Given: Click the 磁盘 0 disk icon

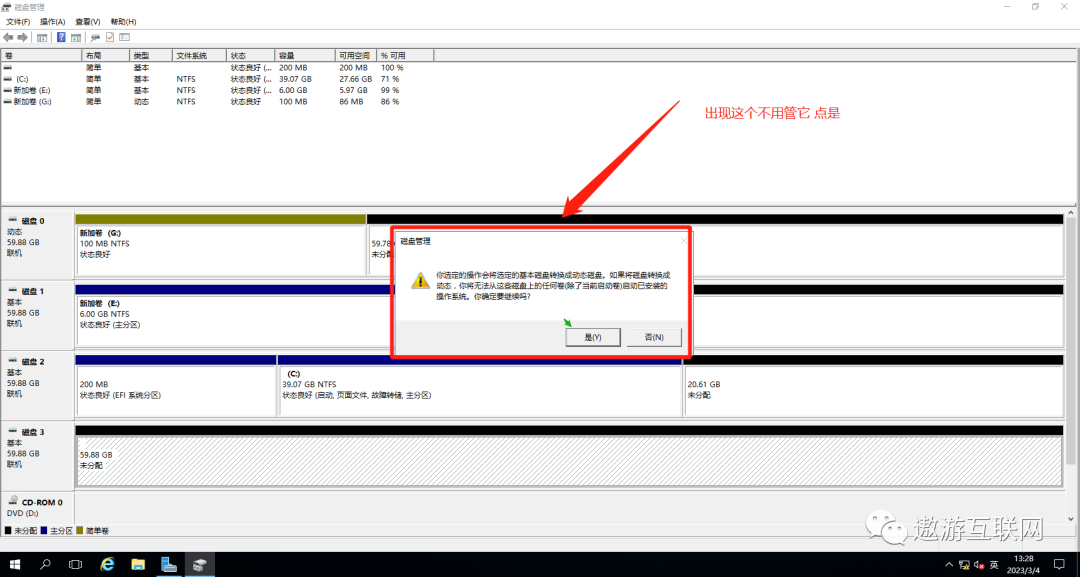Looking at the screenshot, I should (12, 220).
